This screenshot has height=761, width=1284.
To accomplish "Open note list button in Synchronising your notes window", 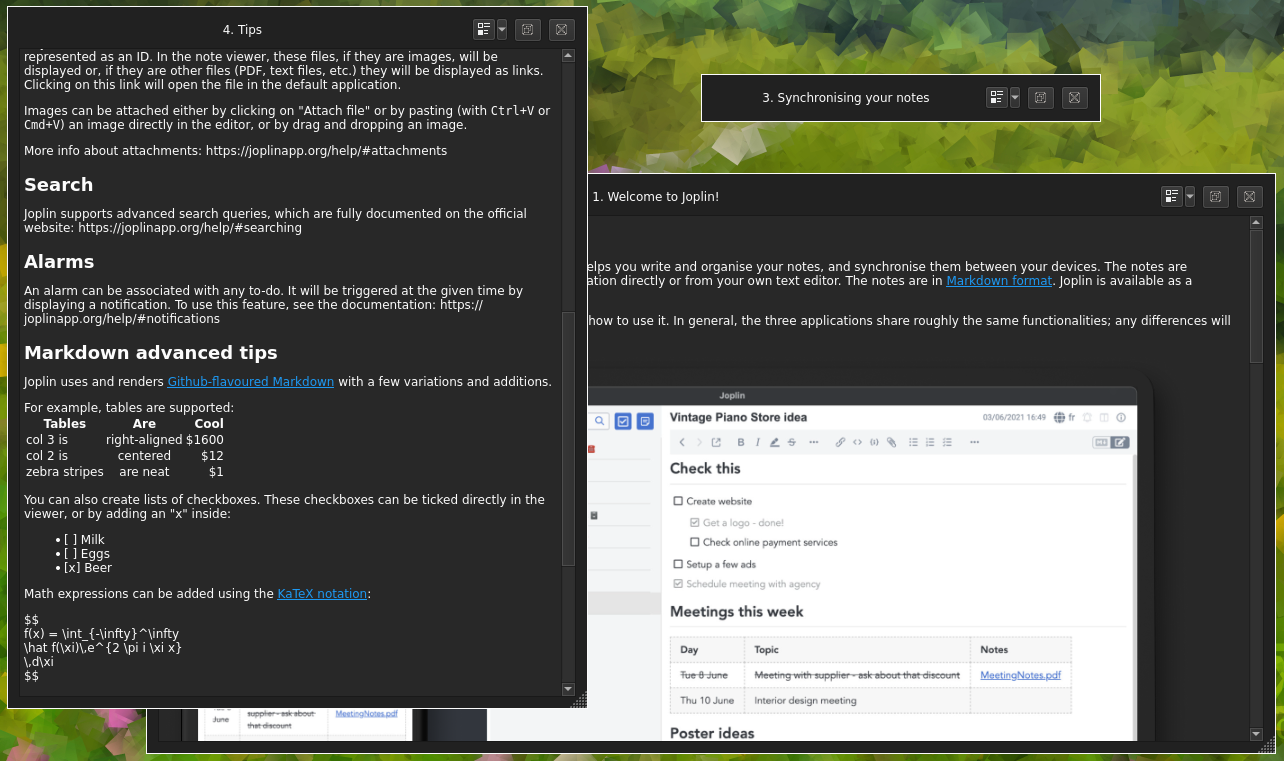I will point(997,97).
